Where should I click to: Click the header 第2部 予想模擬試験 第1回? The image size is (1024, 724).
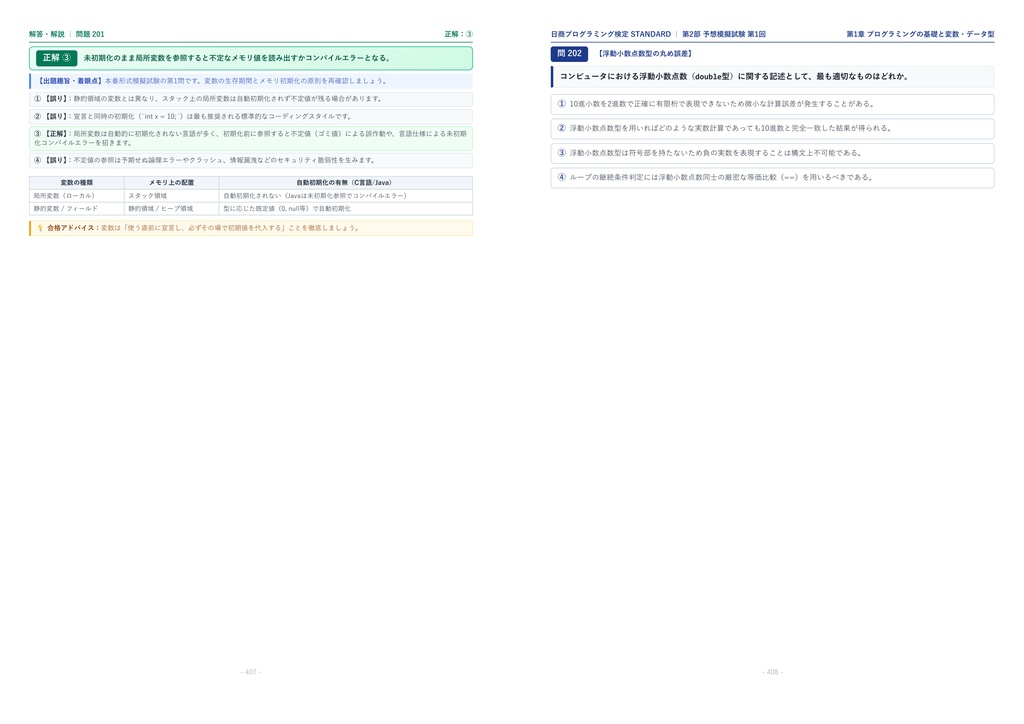coord(724,34)
